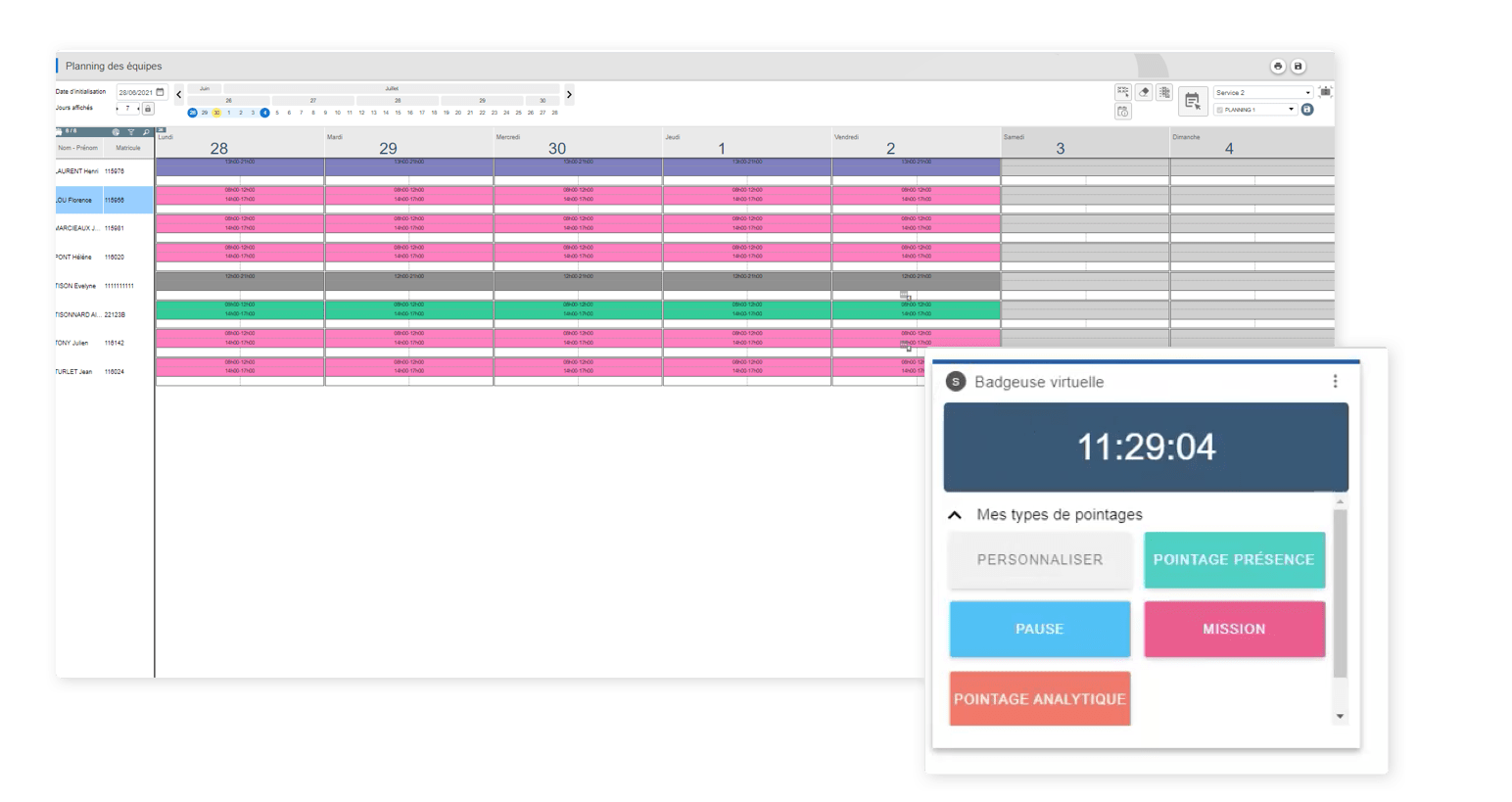The width and height of the screenshot is (1512, 802).
Task: Select day 15 in the timeline strip
Action: [x=398, y=113]
